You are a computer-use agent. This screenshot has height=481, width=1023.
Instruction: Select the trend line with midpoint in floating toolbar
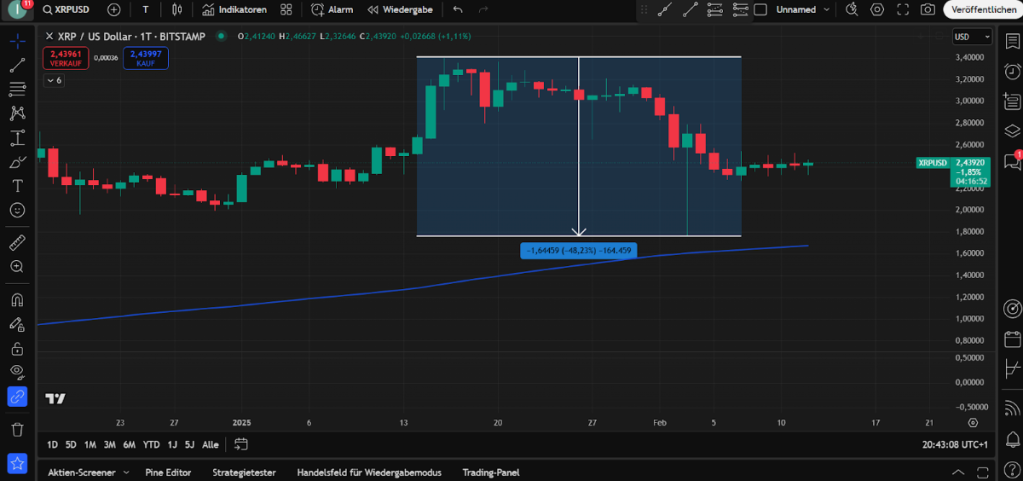click(665, 10)
